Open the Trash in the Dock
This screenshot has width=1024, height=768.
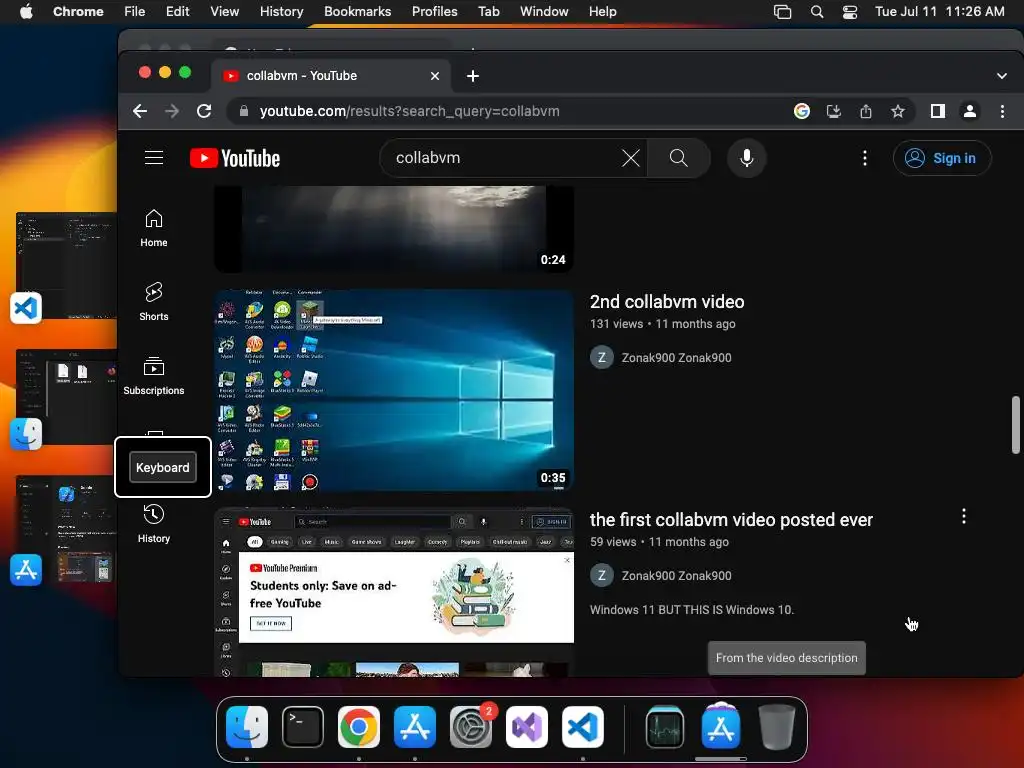pos(777,727)
